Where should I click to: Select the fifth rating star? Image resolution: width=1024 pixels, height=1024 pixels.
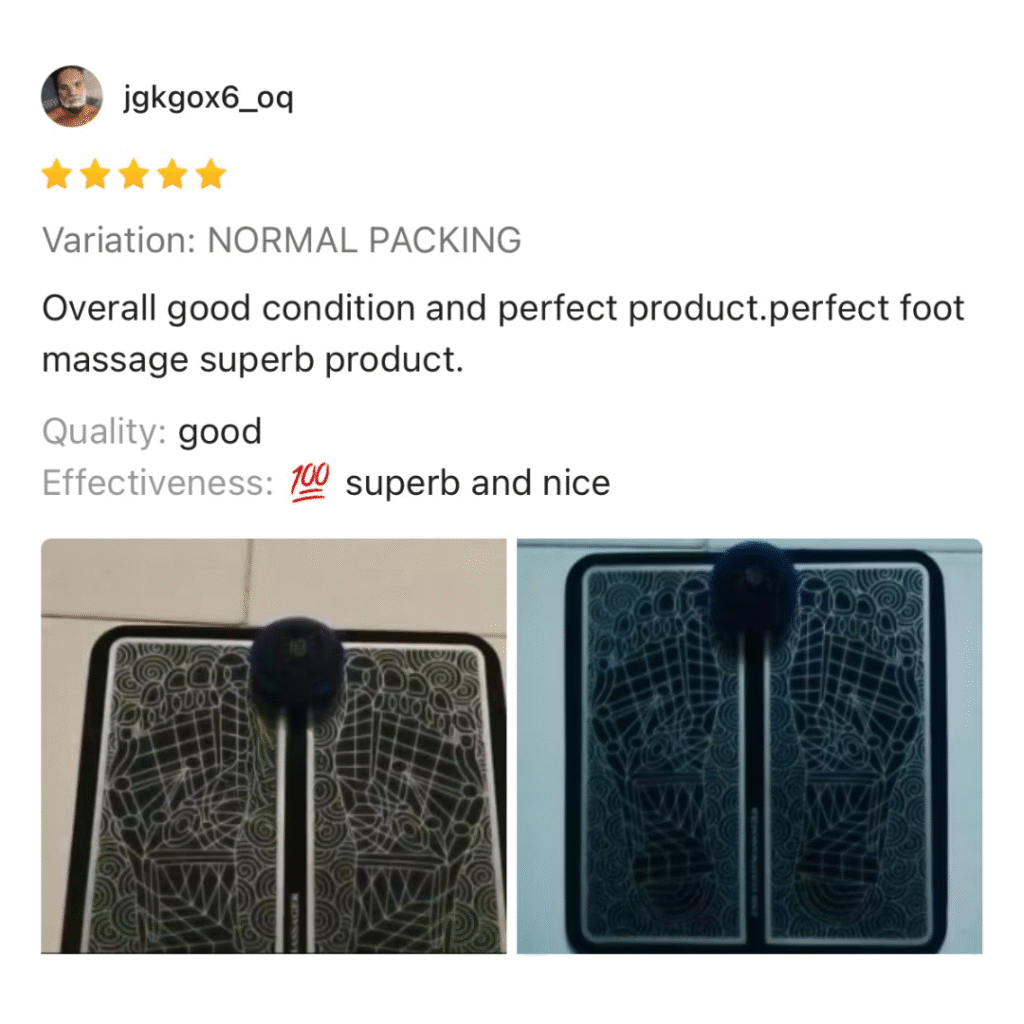(x=211, y=174)
